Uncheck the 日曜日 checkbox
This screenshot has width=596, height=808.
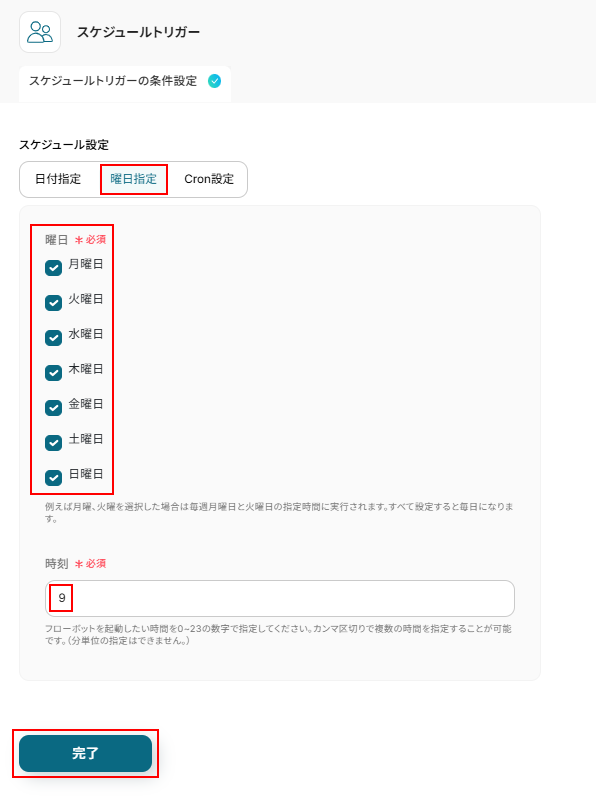pyautogui.click(x=54, y=478)
